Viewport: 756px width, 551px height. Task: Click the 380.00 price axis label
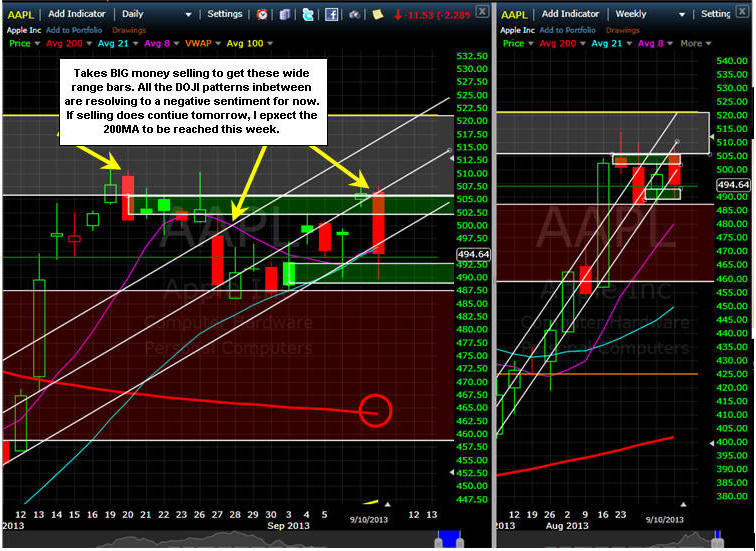click(734, 496)
